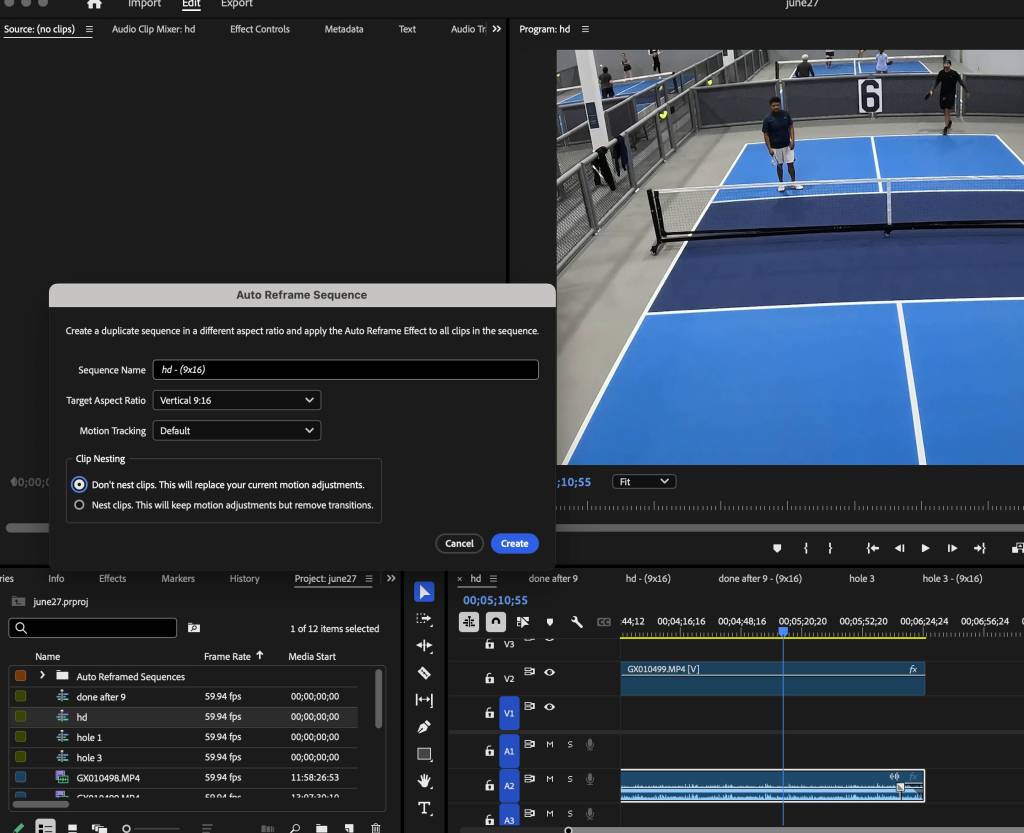Expand Auto Reframed Sequences bin
The image size is (1024, 833).
point(42,675)
